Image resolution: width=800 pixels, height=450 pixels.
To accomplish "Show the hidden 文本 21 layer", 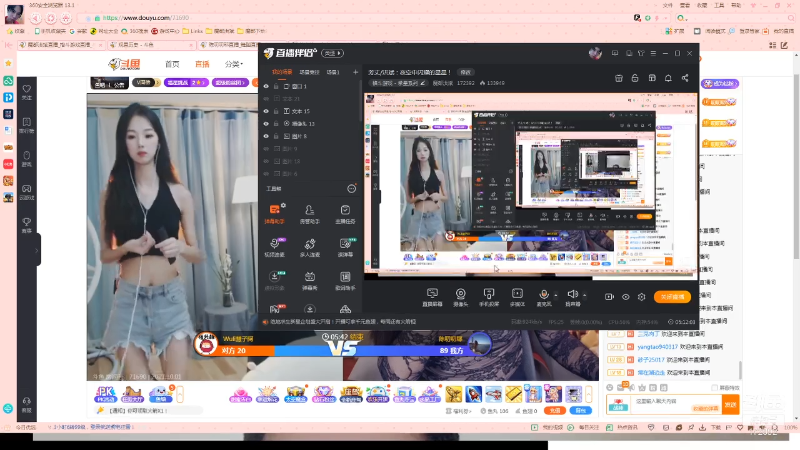I will (x=266, y=98).
